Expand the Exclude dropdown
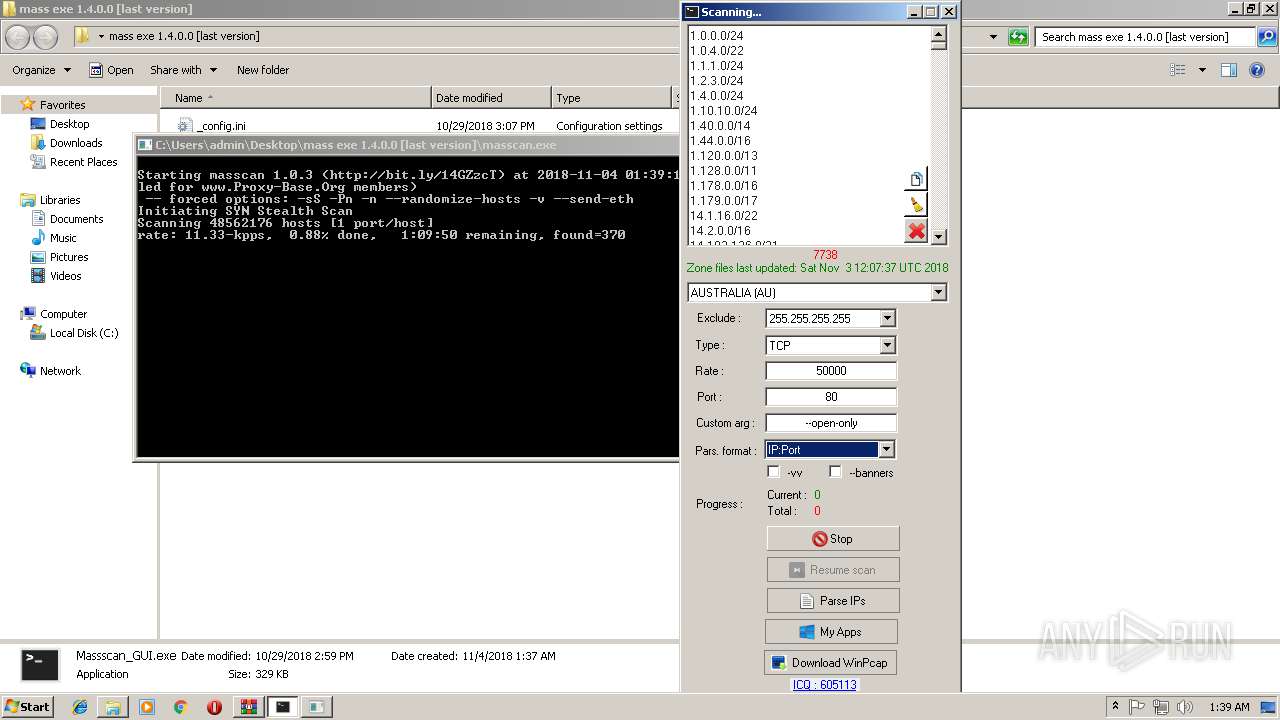This screenshot has height=720, width=1280. tap(887, 318)
